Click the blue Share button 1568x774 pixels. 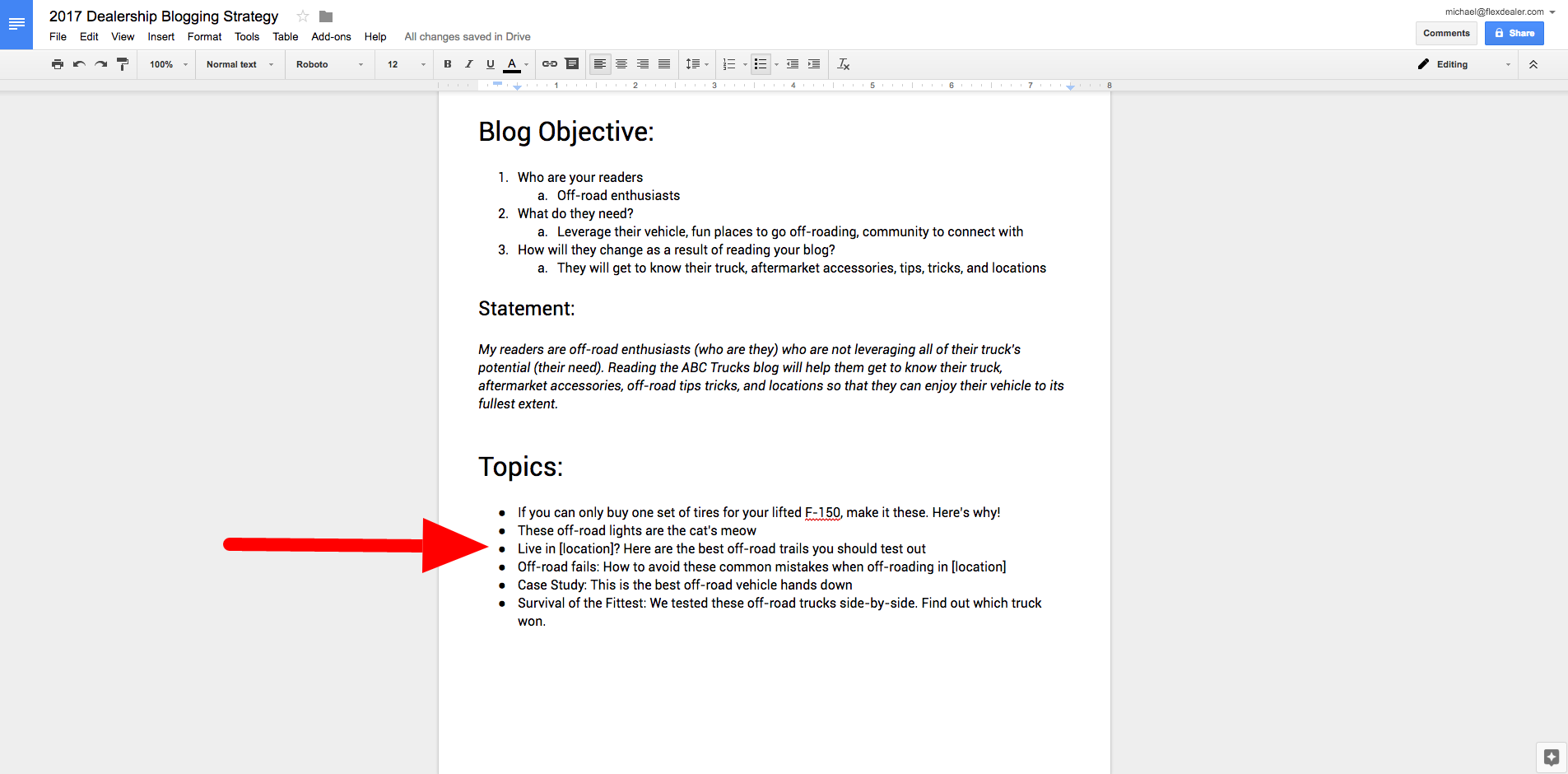pos(1514,33)
